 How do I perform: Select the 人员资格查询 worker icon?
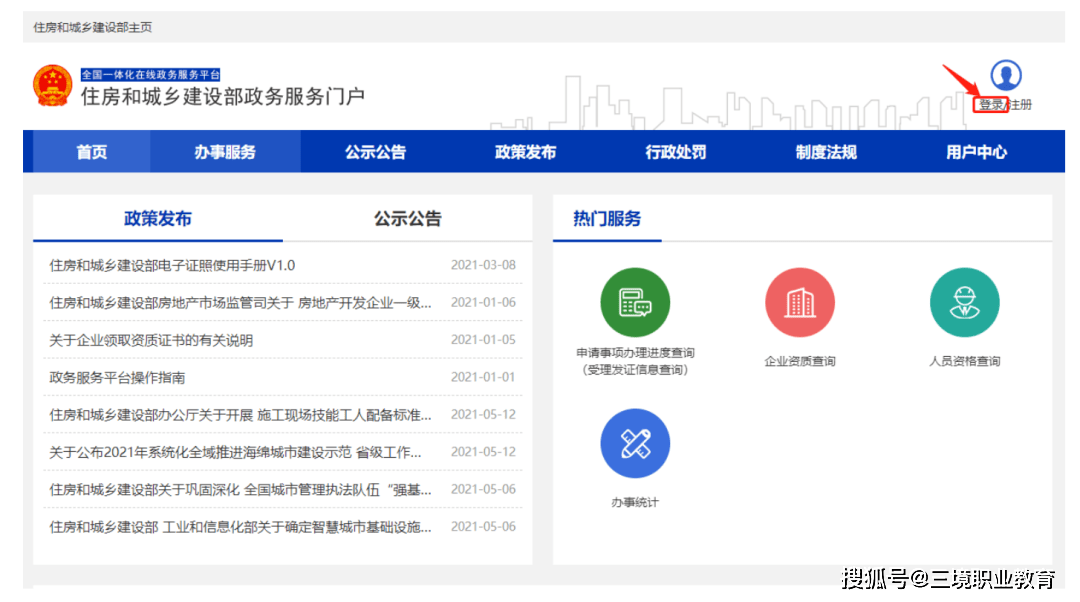tap(964, 302)
